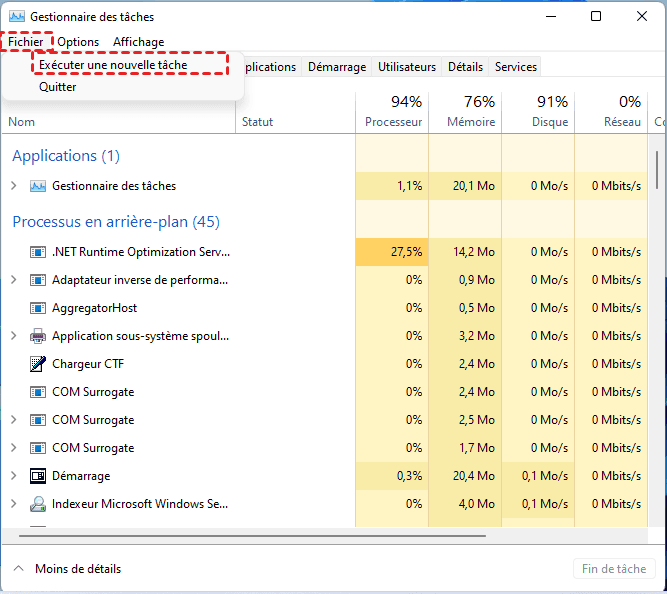Click the Indexeur Microsoft Windows Search icon
Screen dimensions: 667x594
(x=38, y=504)
